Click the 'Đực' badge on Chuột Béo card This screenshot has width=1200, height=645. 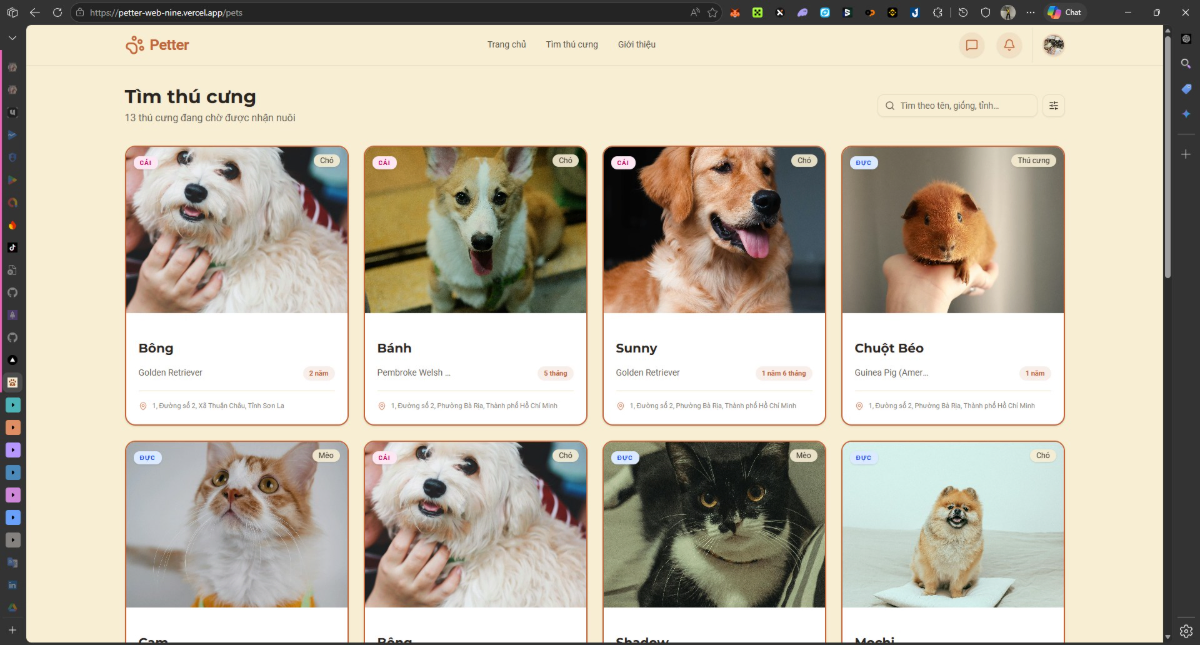click(863, 162)
